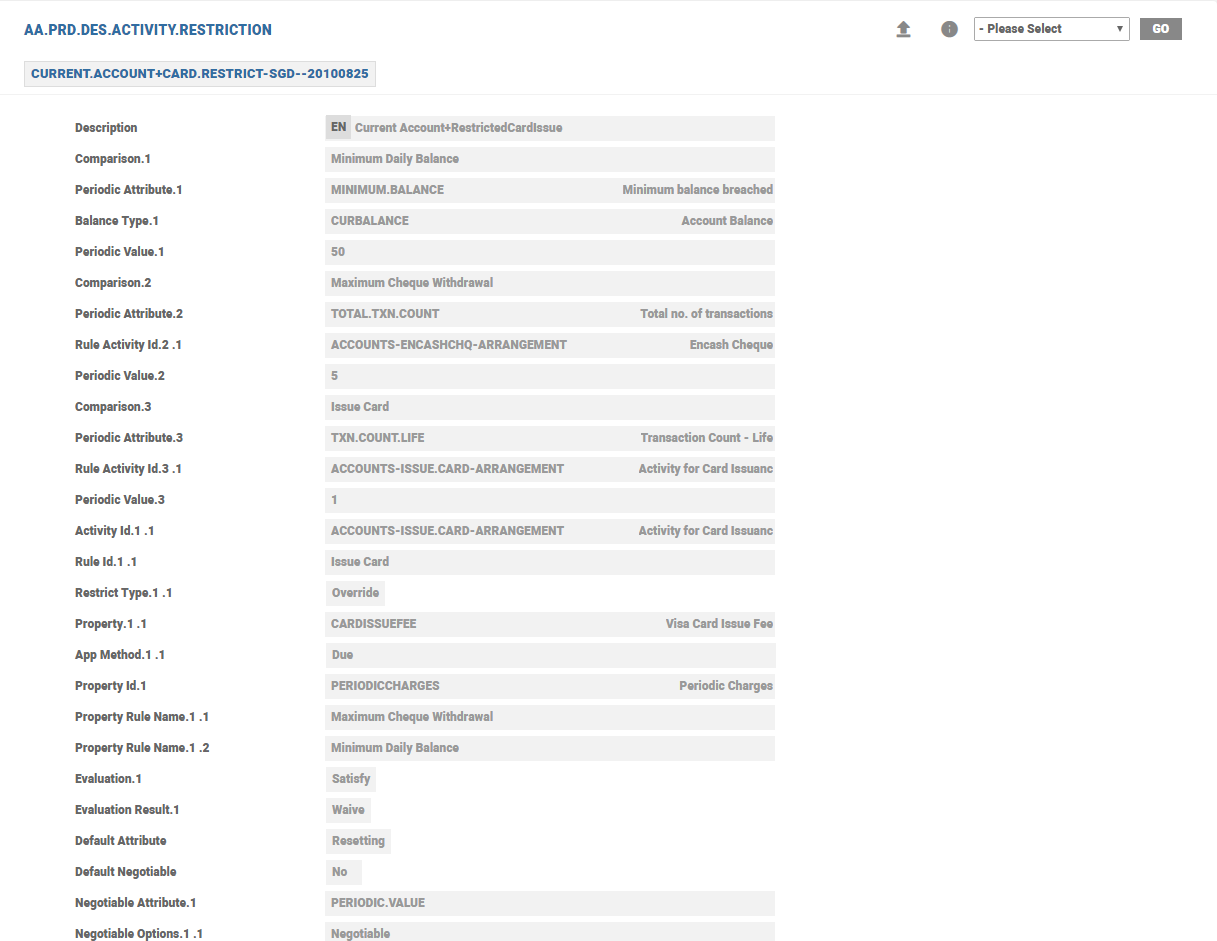Click the EN language tag in Description

(x=339, y=127)
